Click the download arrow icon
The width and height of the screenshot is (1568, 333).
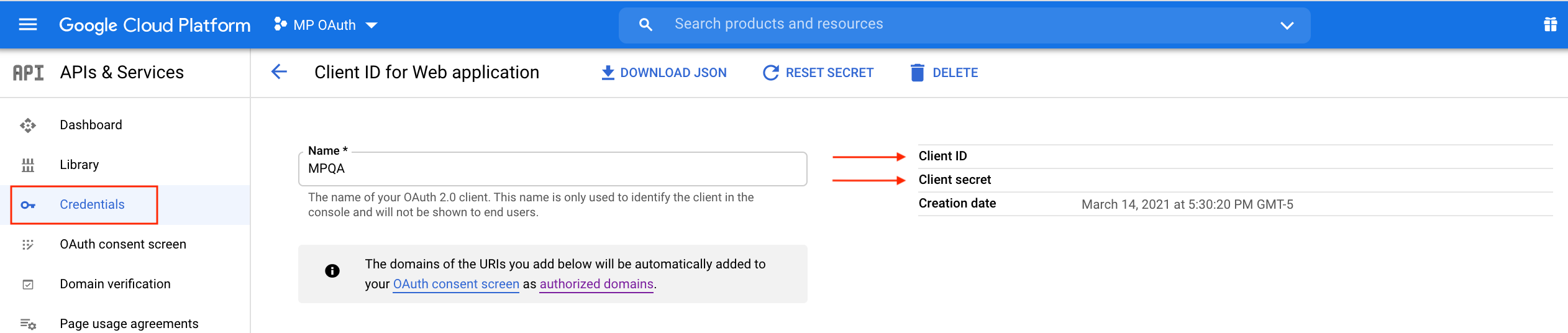click(x=608, y=73)
